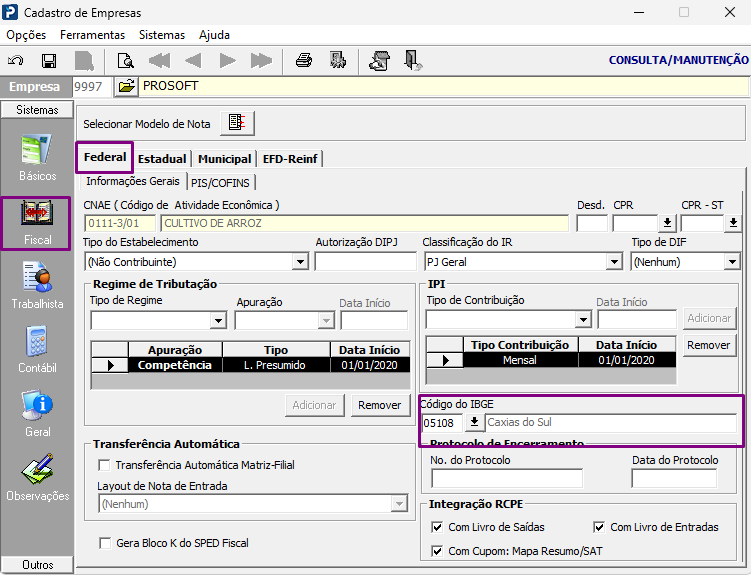Open the Geral section in sidebar
The width and height of the screenshot is (751, 579).
point(37,413)
